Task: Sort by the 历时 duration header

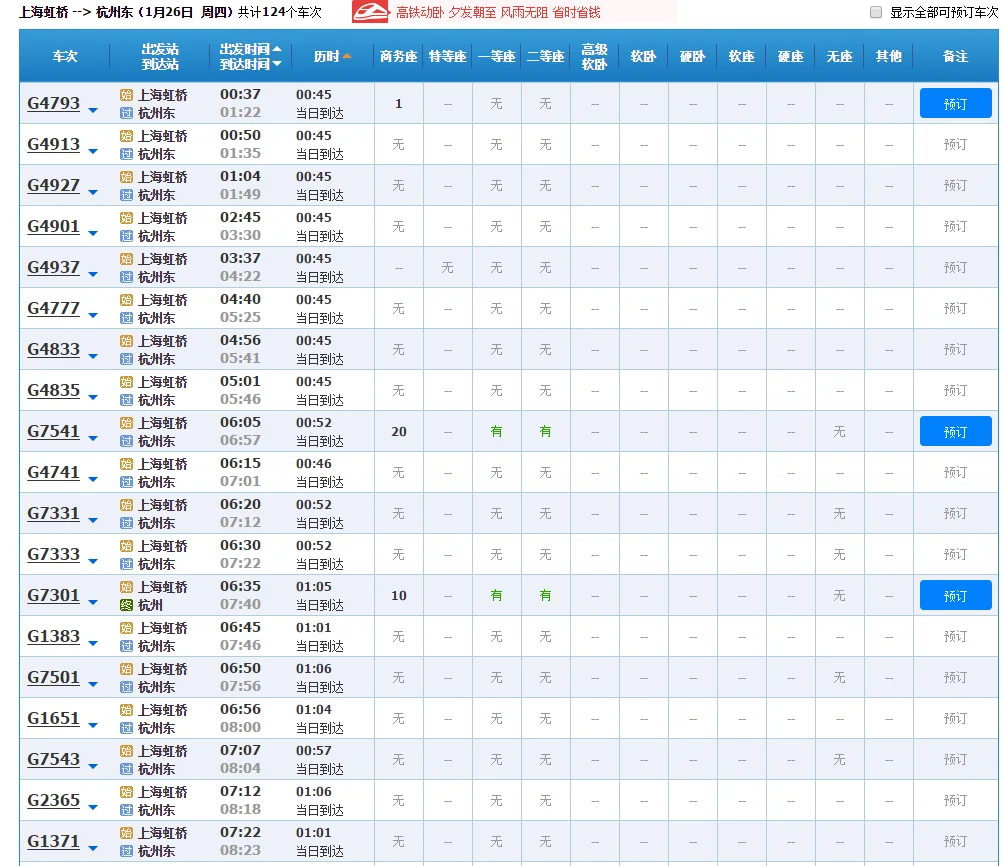Action: (327, 57)
